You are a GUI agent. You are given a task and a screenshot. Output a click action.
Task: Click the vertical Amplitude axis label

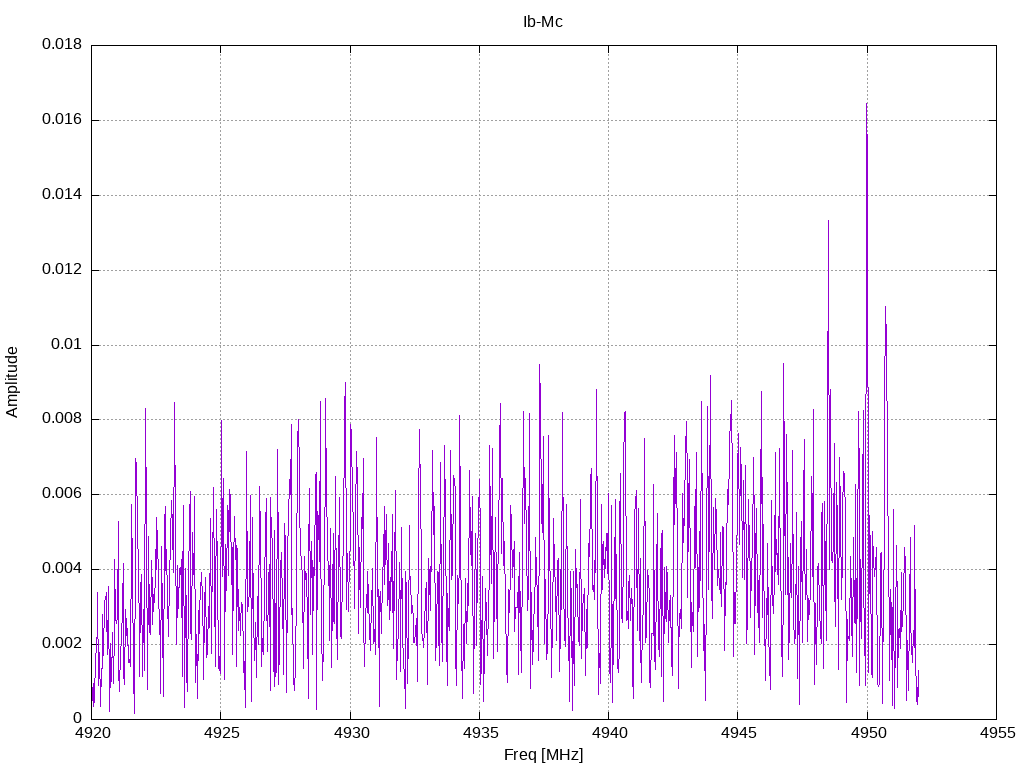[12, 381]
